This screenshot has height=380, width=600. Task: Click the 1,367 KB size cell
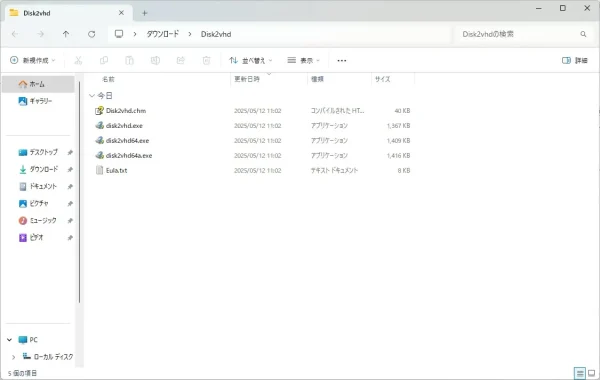click(398, 126)
